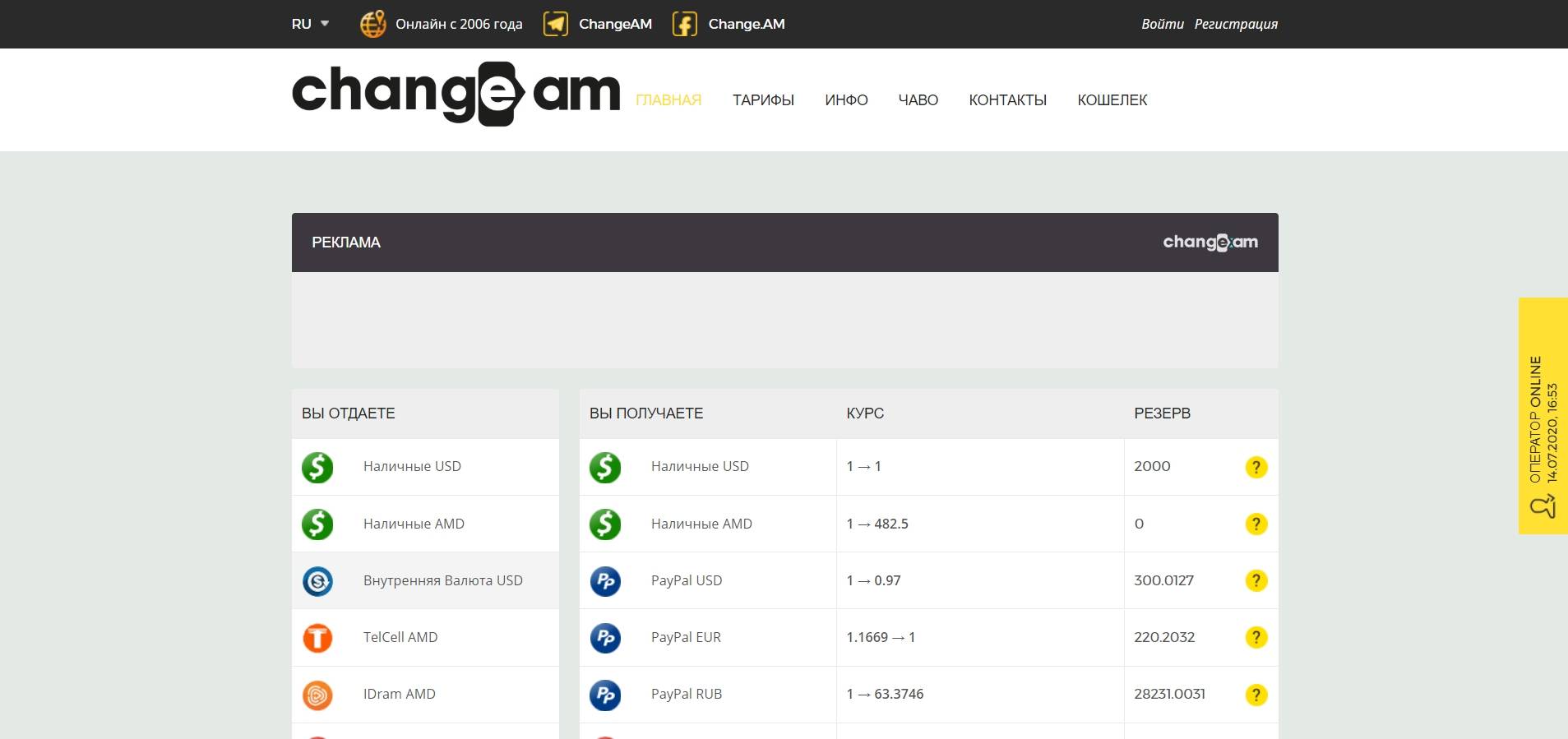The image size is (1568, 739).
Task: Click the question mark for reserve 28231.0031
Action: pos(1256,695)
